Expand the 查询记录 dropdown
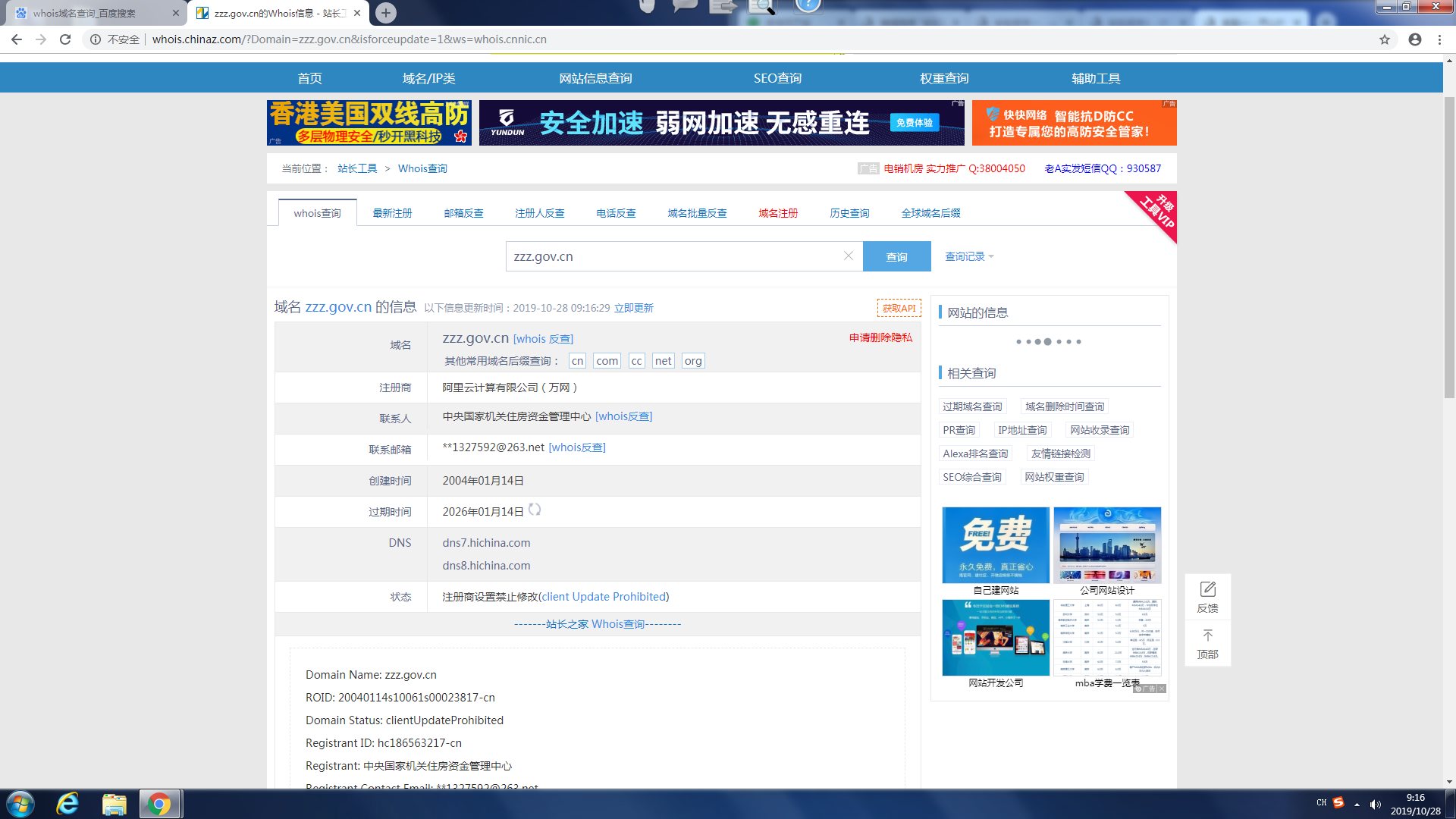The height and width of the screenshot is (819, 1456). coord(969,257)
